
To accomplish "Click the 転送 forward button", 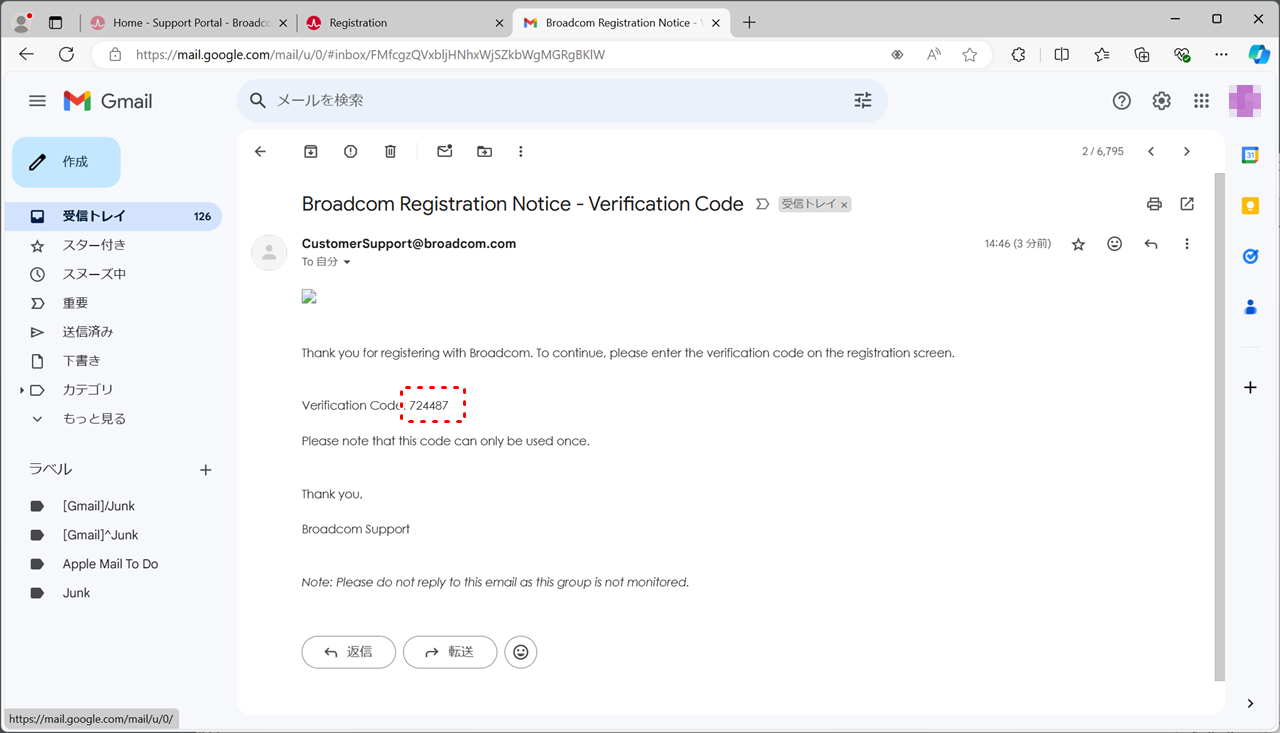I will point(449,652).
